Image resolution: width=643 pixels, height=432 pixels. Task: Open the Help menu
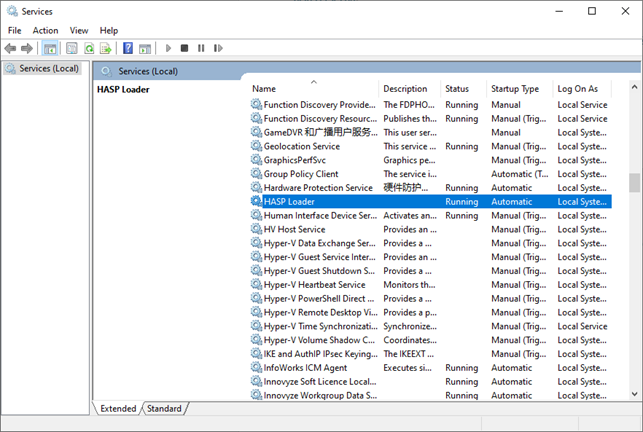point(109,30)
